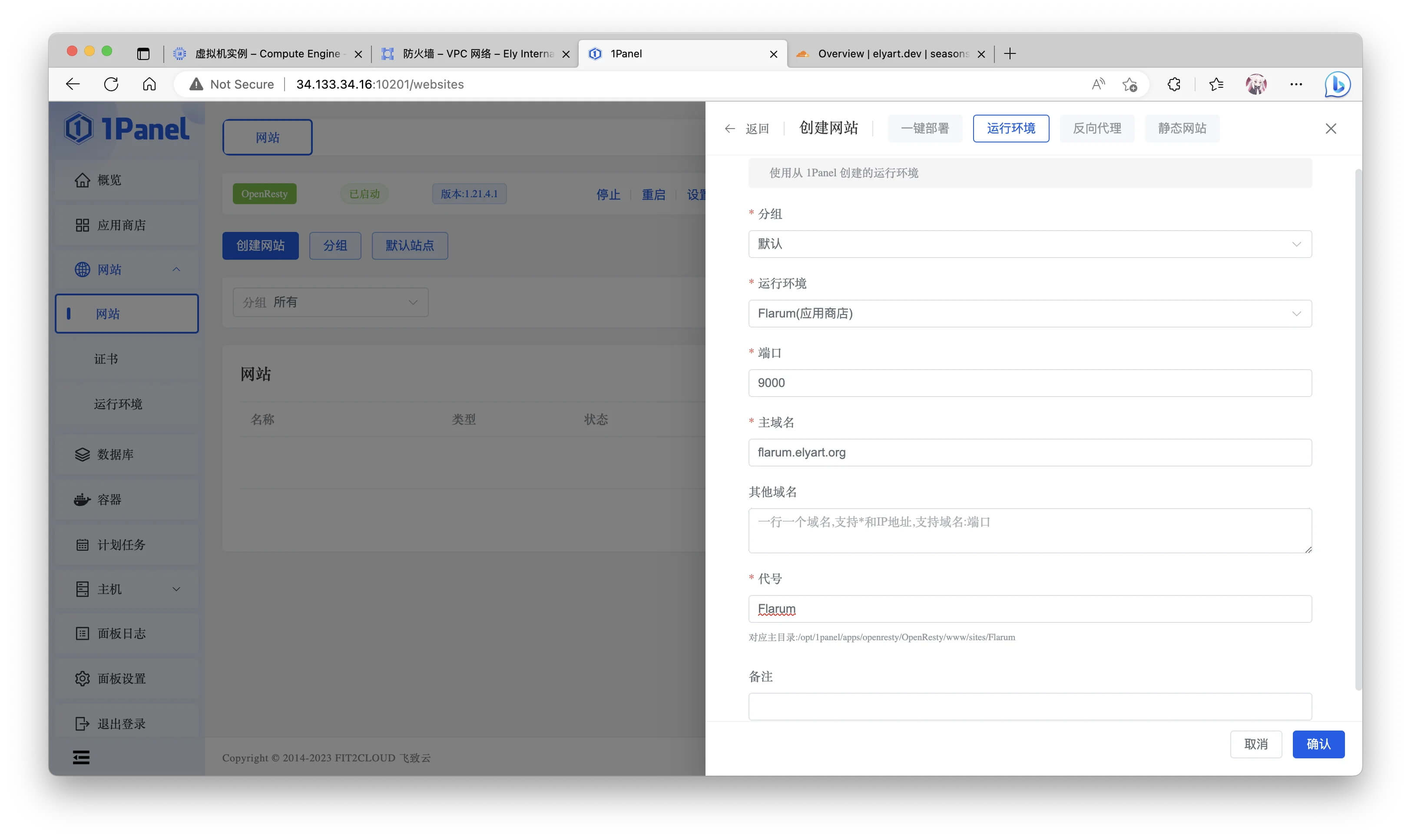Click 返回 to go back
Image resolution: width=1411 pixels, height=840 pixels.
coord(746,129)
